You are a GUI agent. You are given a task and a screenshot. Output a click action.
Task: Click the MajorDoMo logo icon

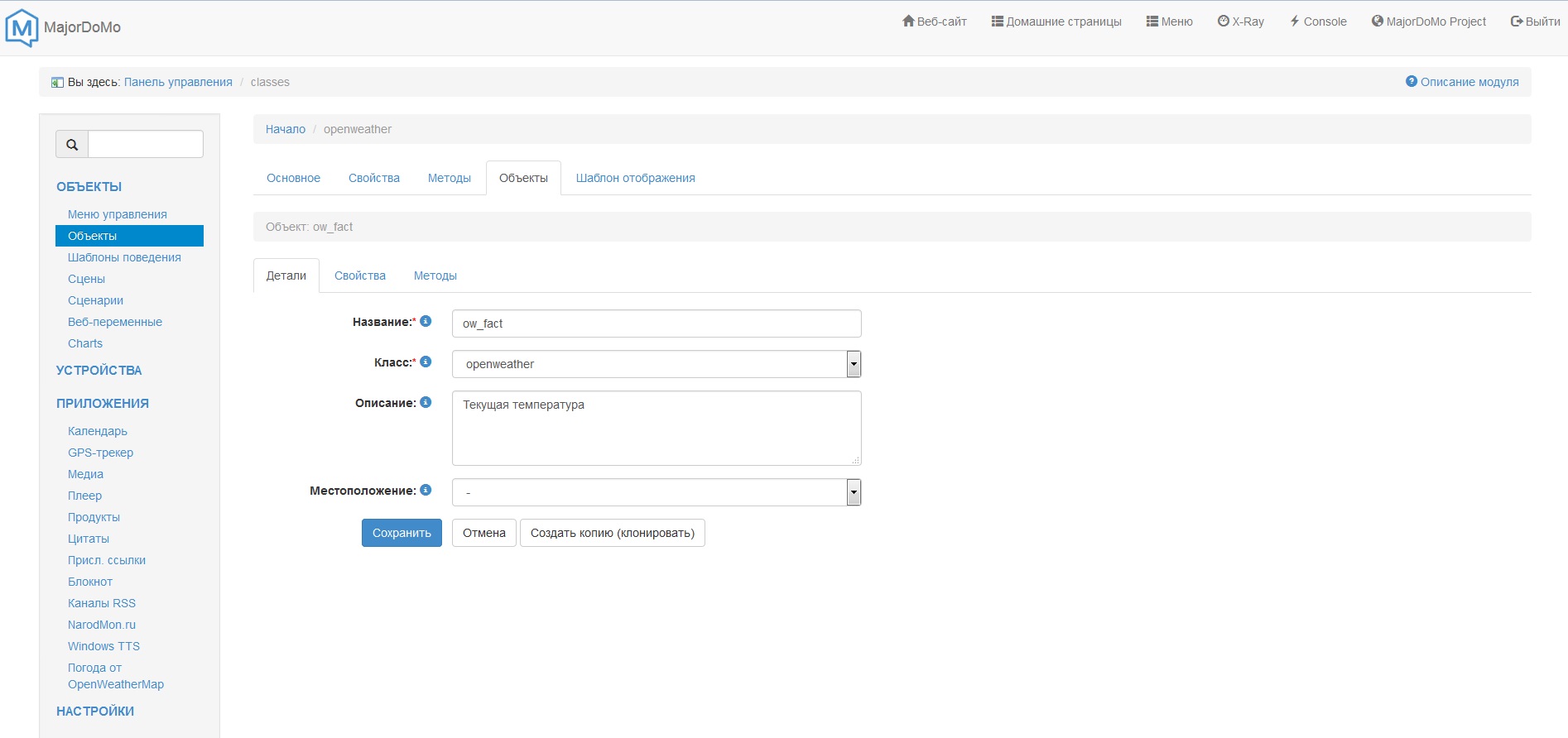(x=22, y=27)
